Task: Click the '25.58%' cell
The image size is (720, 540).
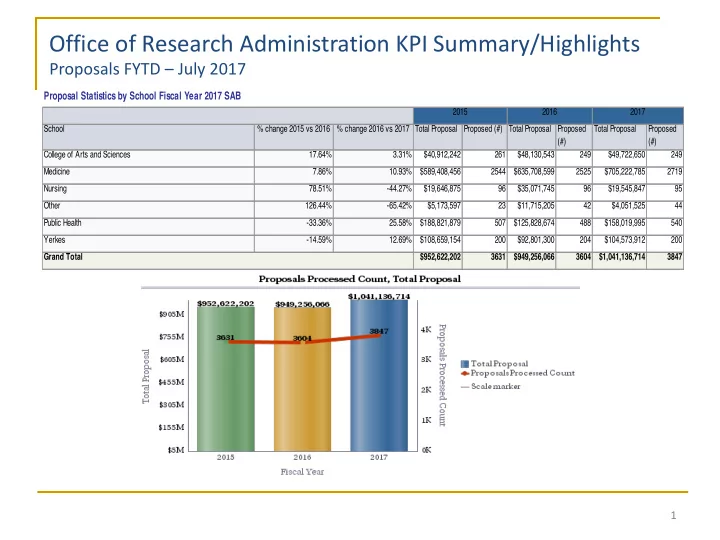Action: 373,226
